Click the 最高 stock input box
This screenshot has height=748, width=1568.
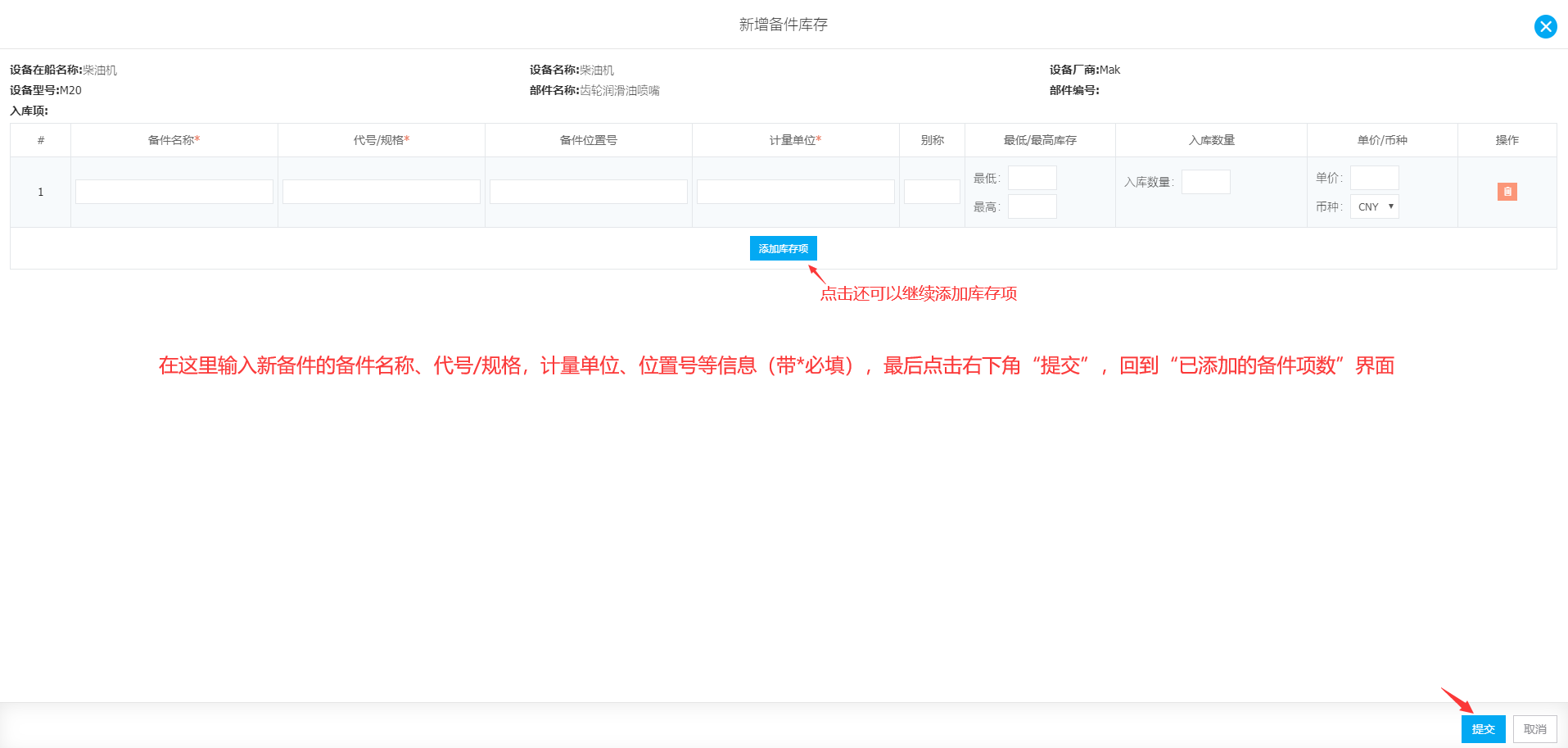point(1032,206)
